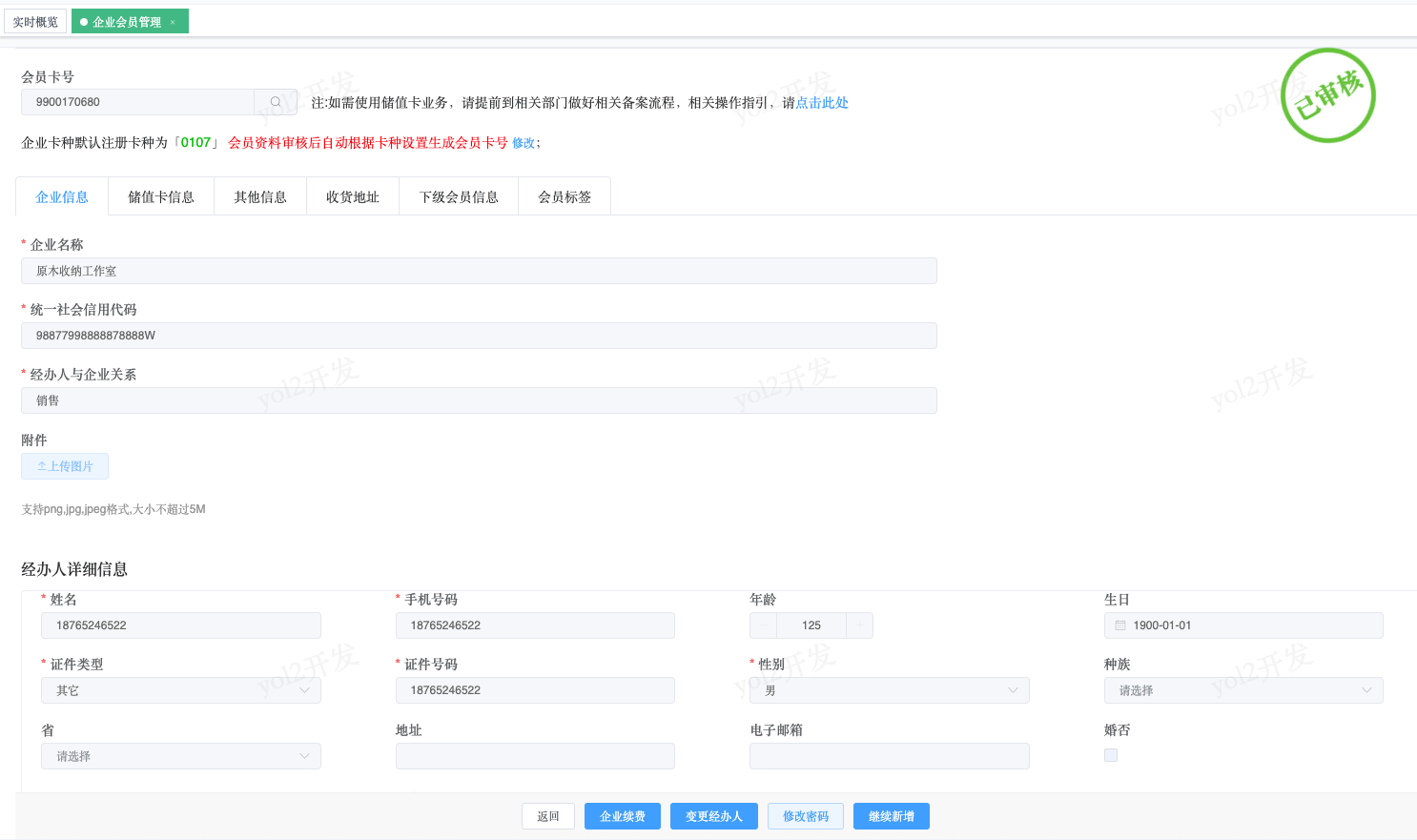Image resolution: width=1417 pixels, height=840 pixels.
Task: Click the upload icon in 上传图片 button
Action: [42, 466]
